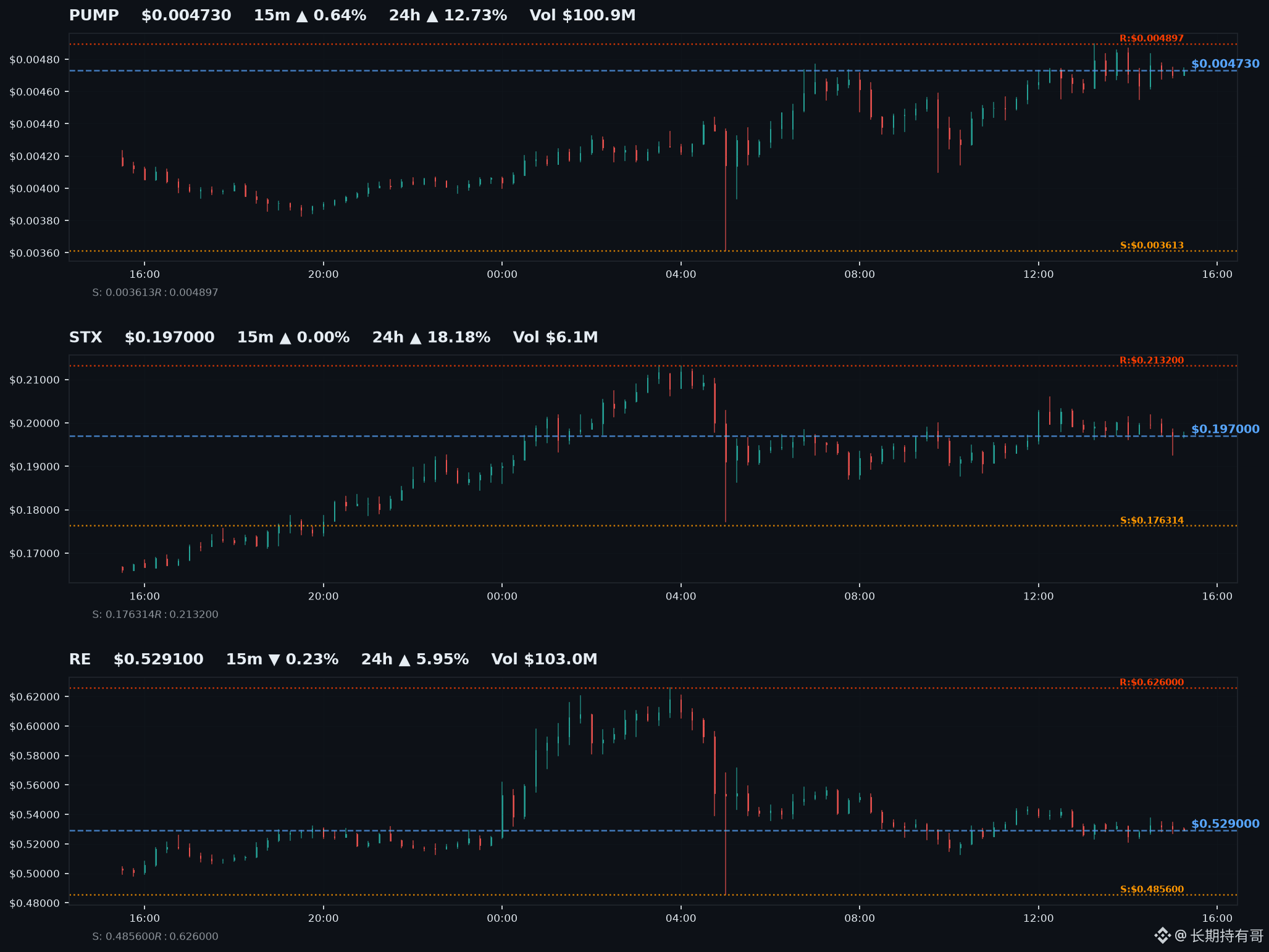1269x952 pixels.
Task: Select the STX volume Vol $6.1M
Action: point(555,337)
